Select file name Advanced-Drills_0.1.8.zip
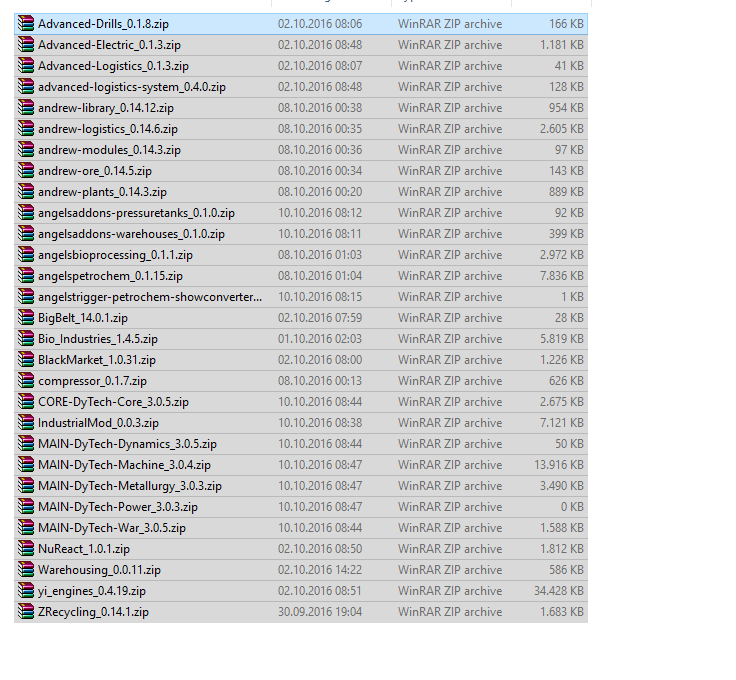Screen dimensions: 736x680 [103, 24]
